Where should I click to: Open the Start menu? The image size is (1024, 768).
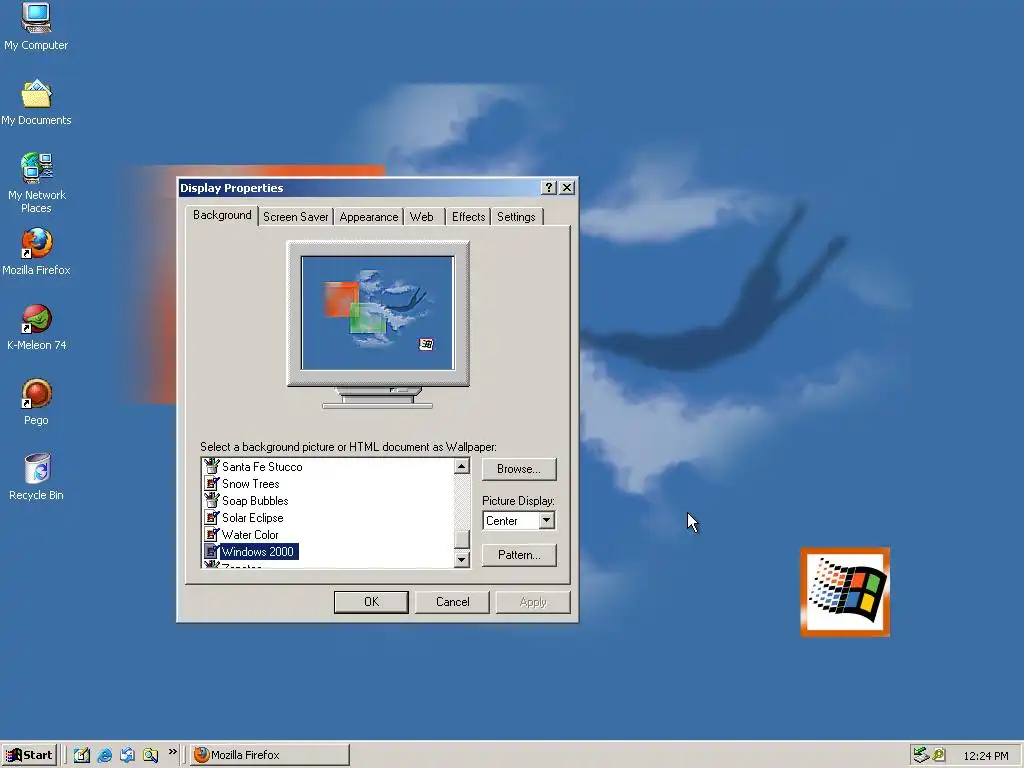[x=29, y=755]
